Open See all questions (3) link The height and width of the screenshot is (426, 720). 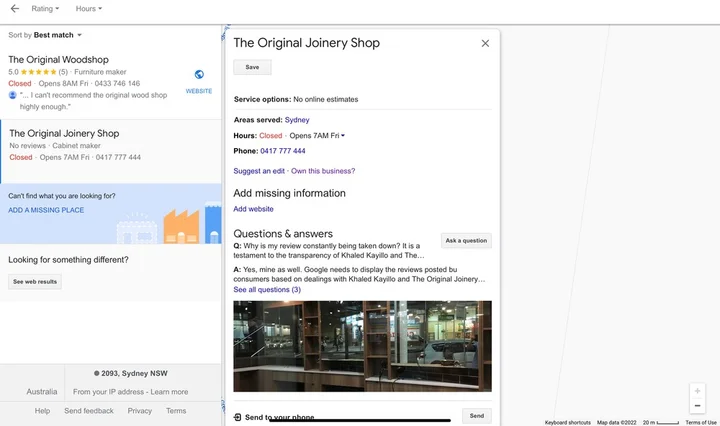pyautogui.click(x=267, y=290)
